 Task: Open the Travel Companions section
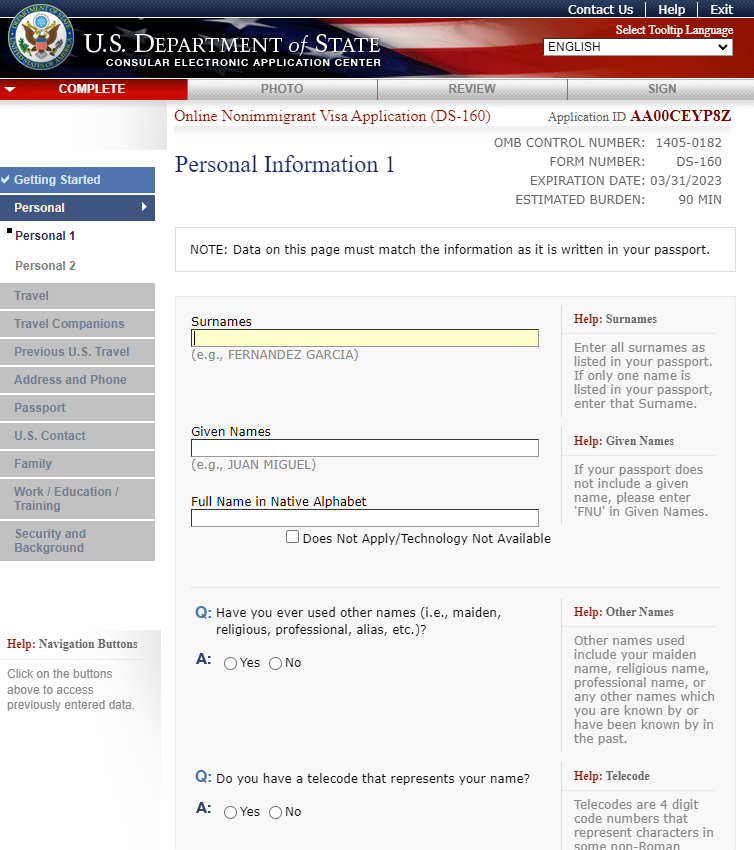(x=77, y=324)
